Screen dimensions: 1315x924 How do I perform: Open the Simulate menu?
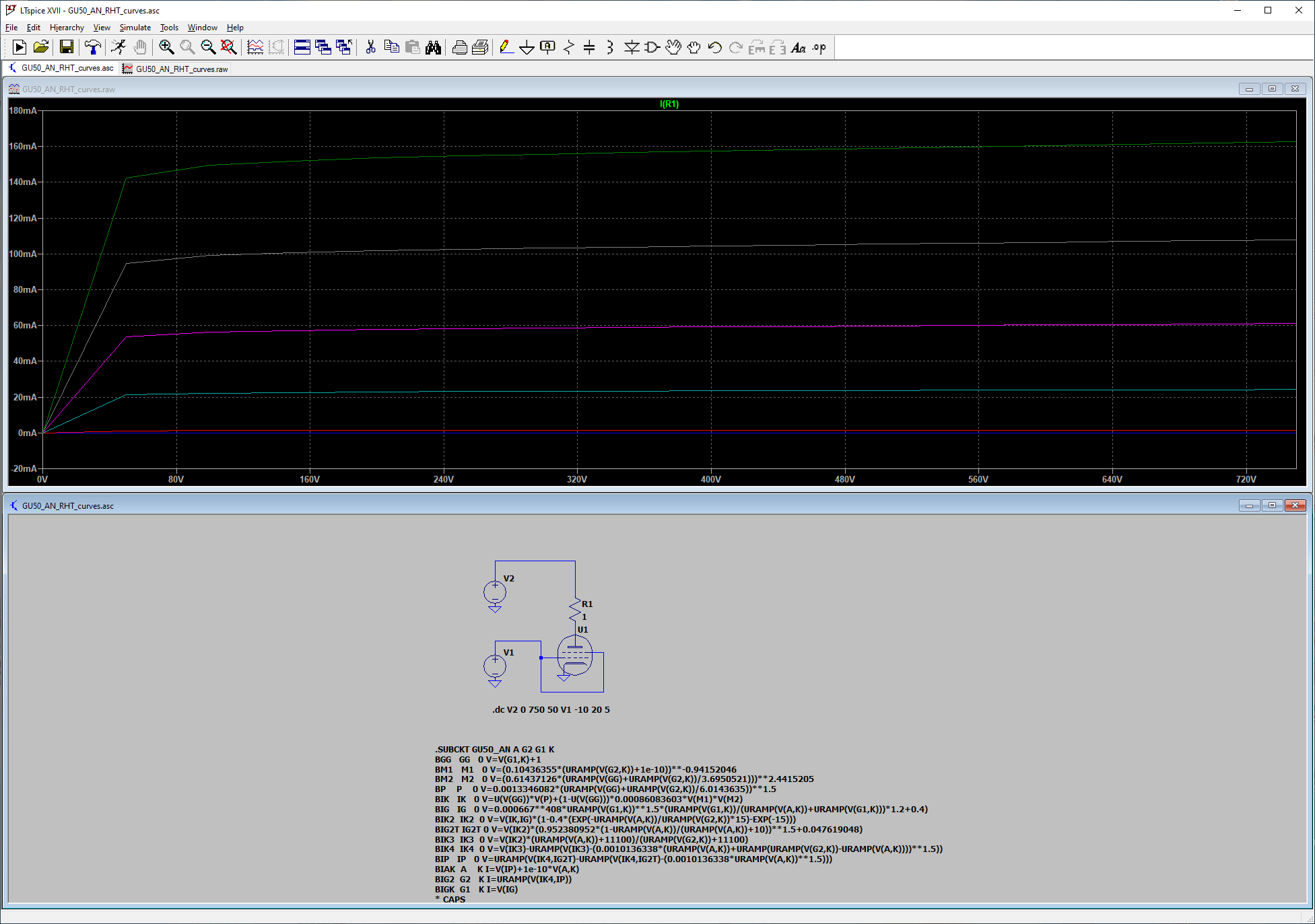(x=135, y=28)
